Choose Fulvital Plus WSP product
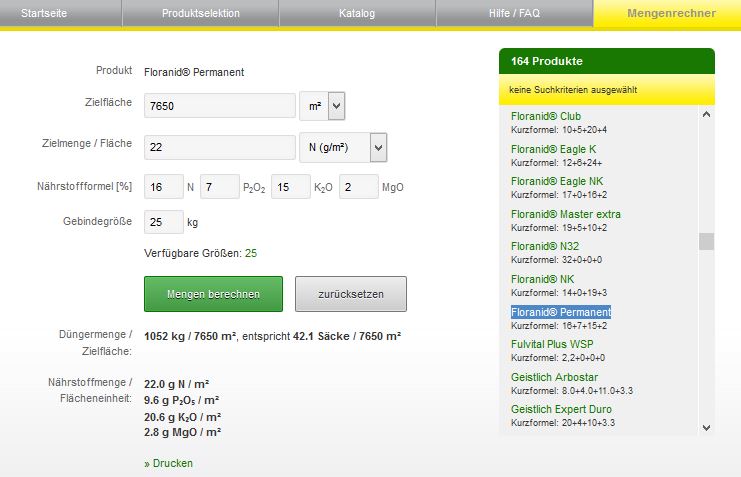This screenshot has height=477, width=741. tap(552, 344)
